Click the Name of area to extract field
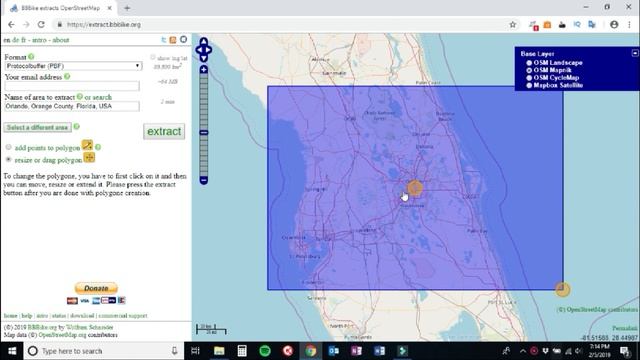 click(x=72, y=106)
